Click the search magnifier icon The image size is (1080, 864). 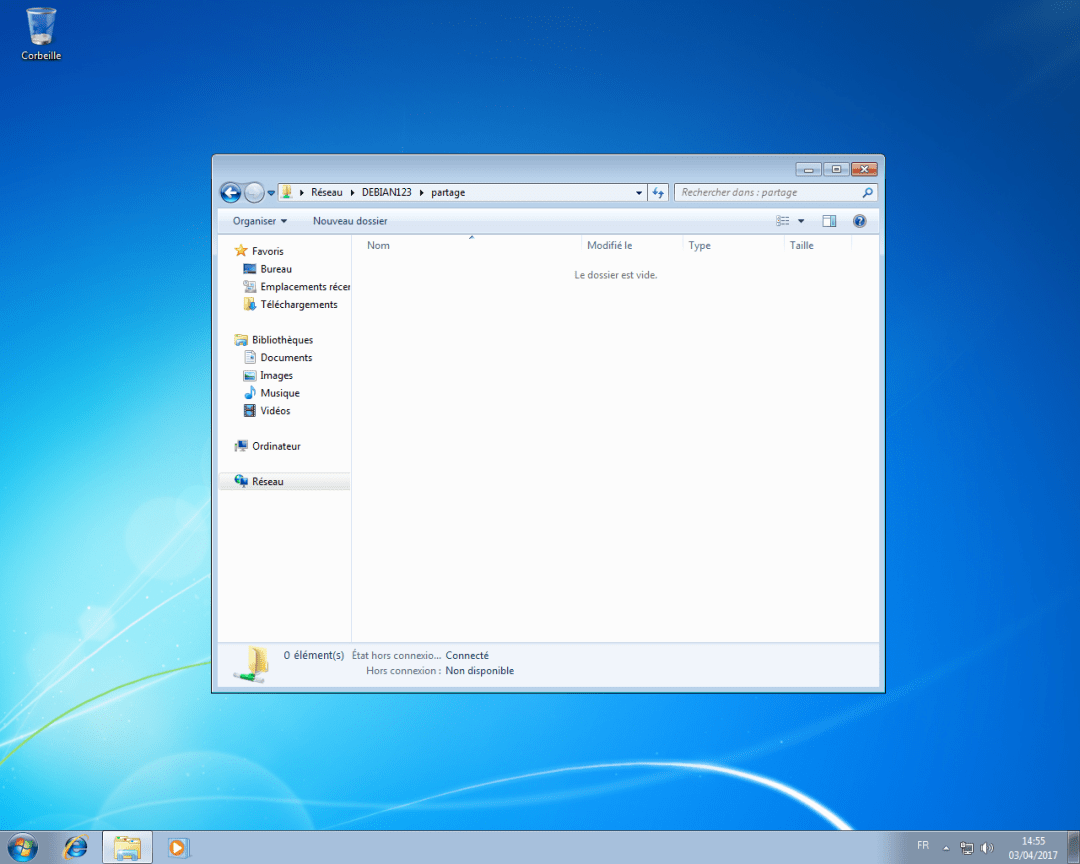click(868, 192)
